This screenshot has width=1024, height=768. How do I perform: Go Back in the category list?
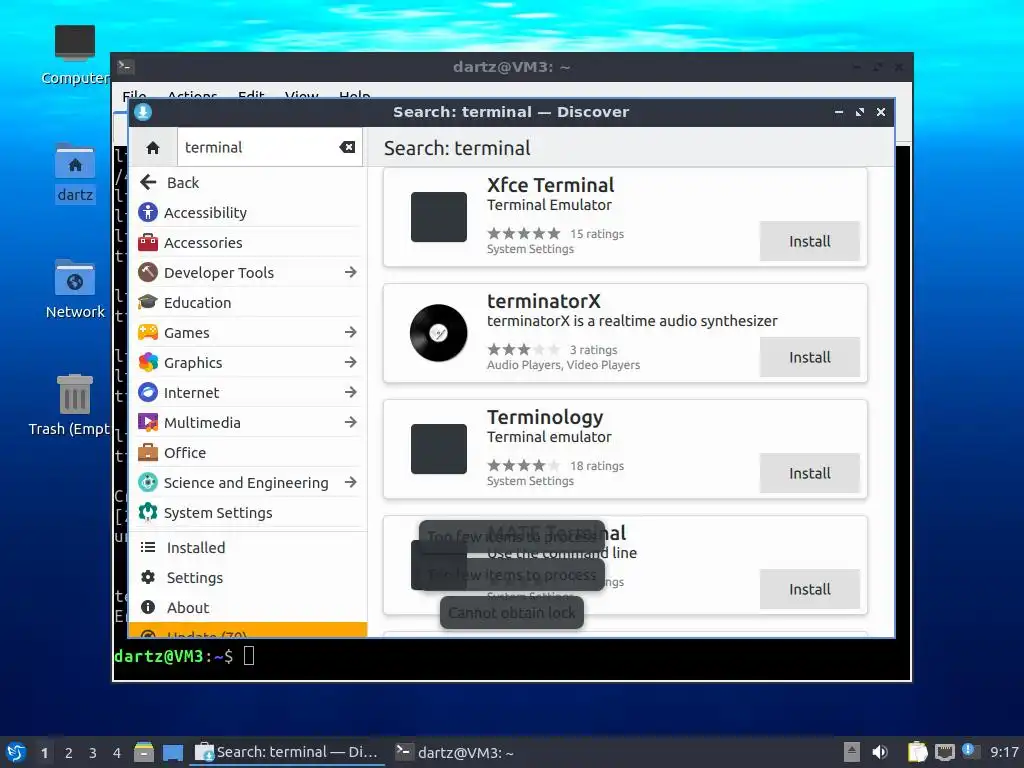point(248,183)
